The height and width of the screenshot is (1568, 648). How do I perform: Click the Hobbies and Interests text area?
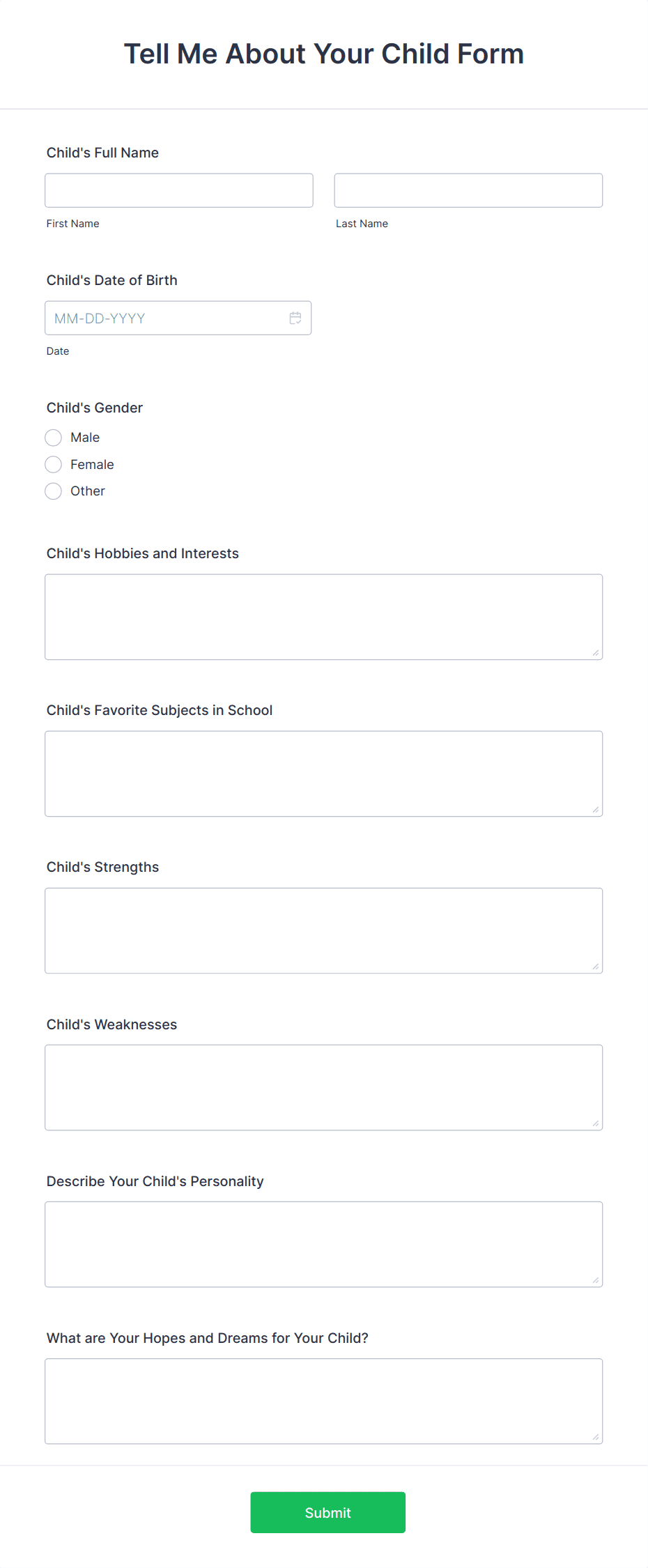323,617
